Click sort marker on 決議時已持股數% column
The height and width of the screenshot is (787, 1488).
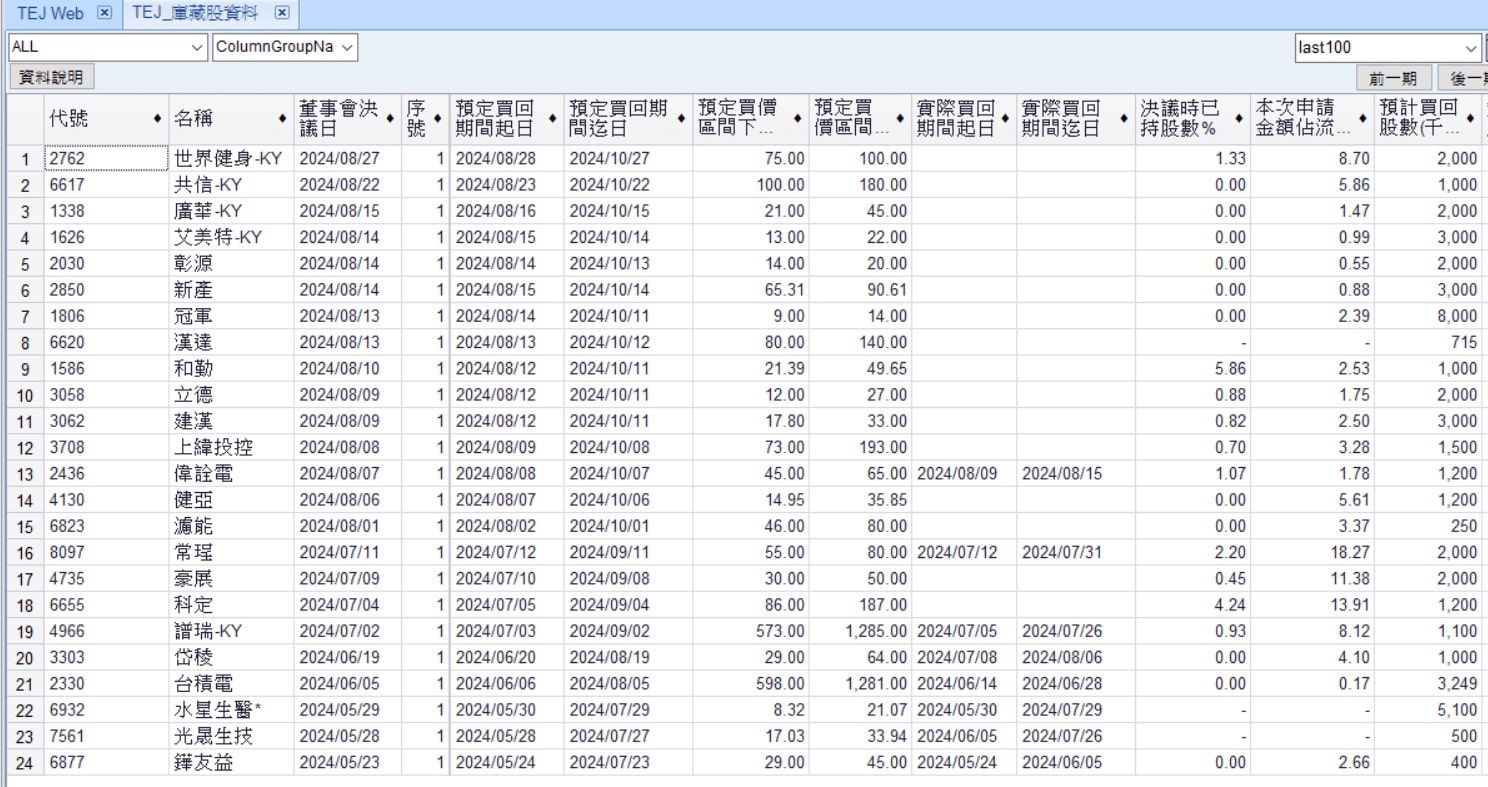pos(1240,119)
